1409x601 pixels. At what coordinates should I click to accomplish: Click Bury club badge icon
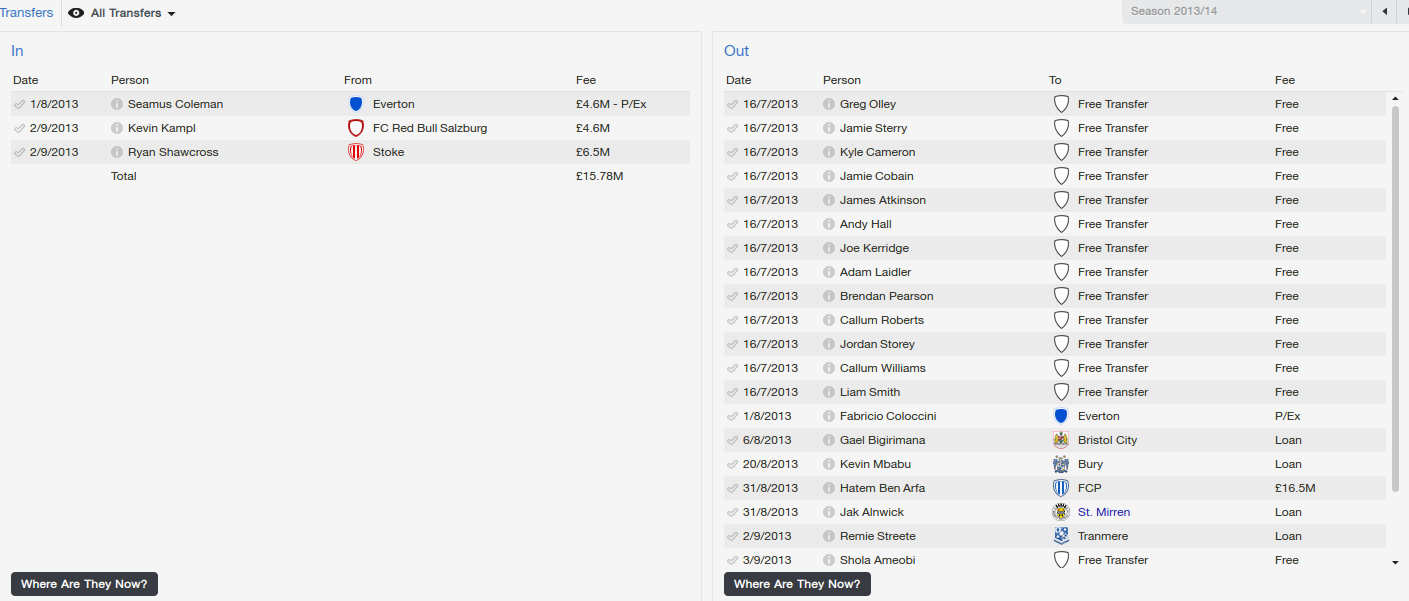(1061, 464)
